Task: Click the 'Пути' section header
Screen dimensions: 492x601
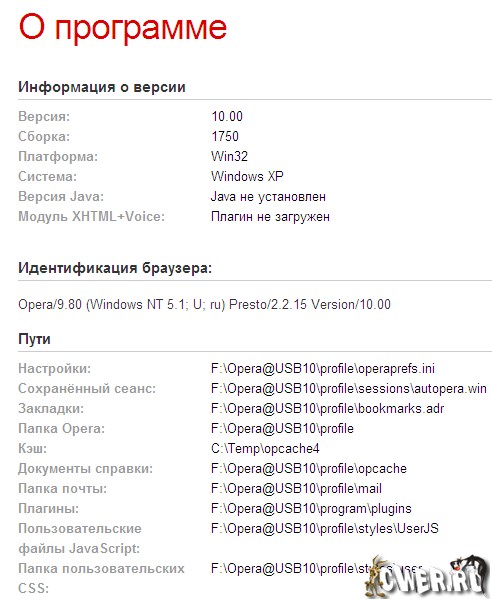Action: click(x=34, y=339)
